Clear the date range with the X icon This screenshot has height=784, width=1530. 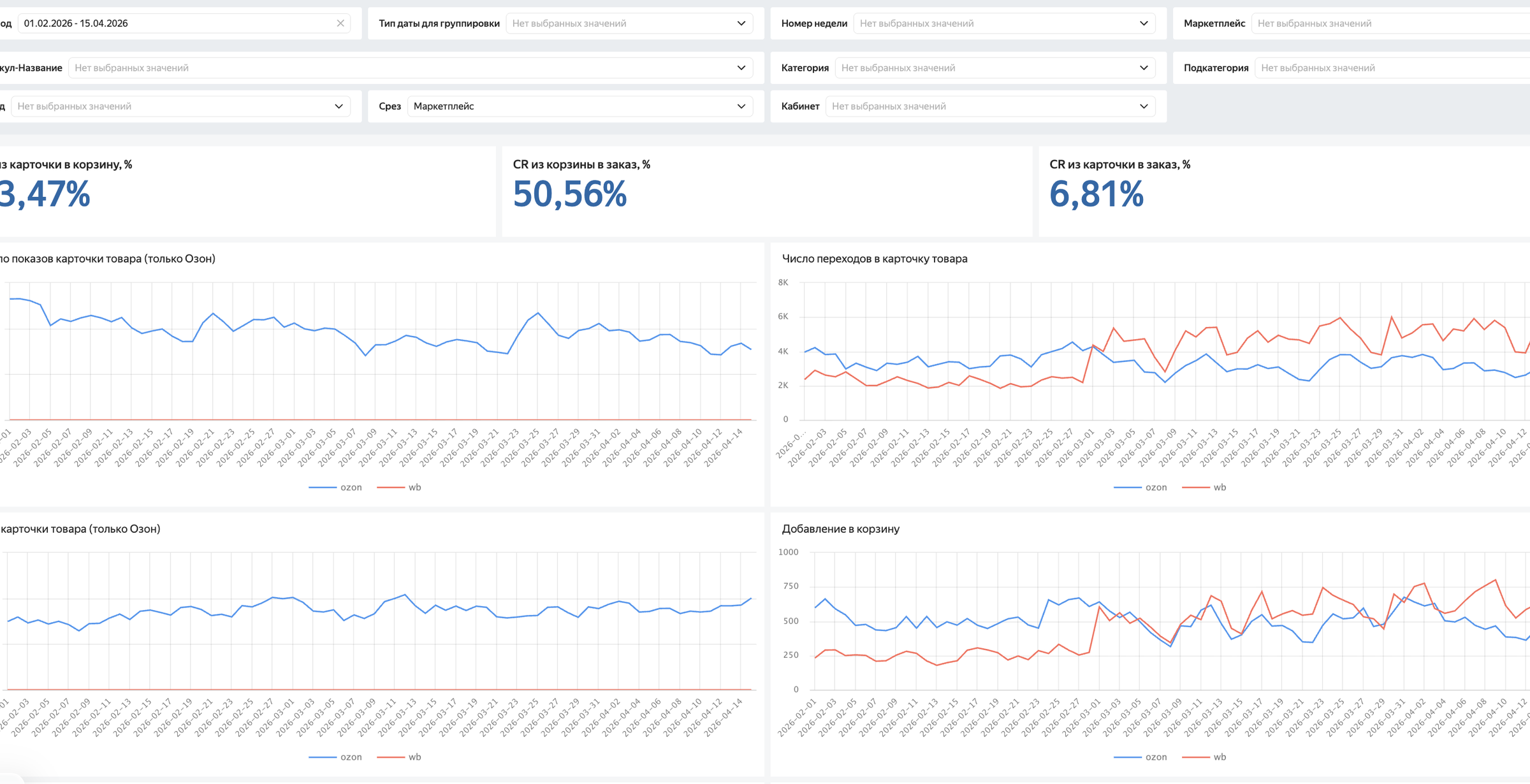point(340,24)
